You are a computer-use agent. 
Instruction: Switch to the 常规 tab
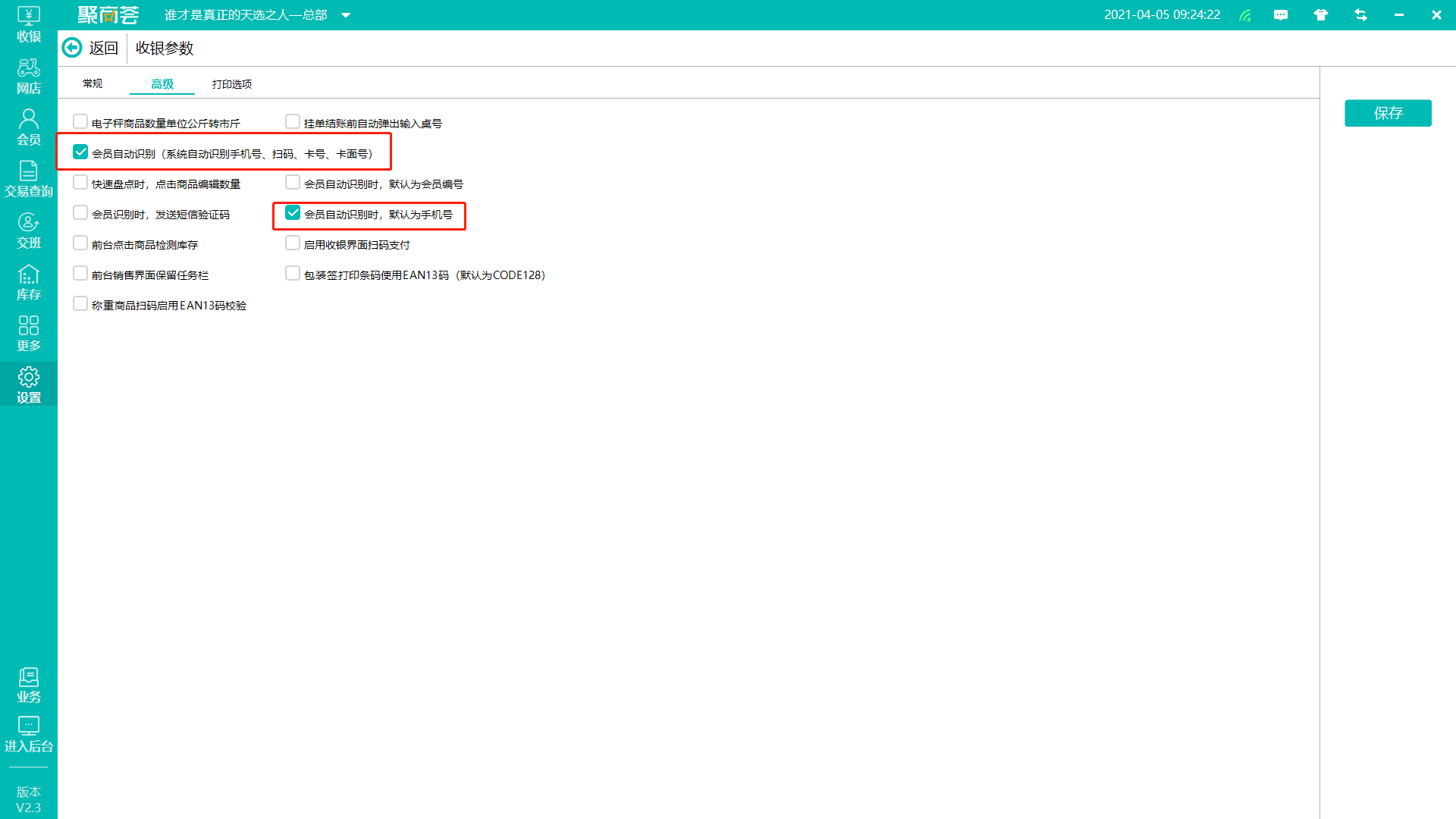click(x=93, y=83)
